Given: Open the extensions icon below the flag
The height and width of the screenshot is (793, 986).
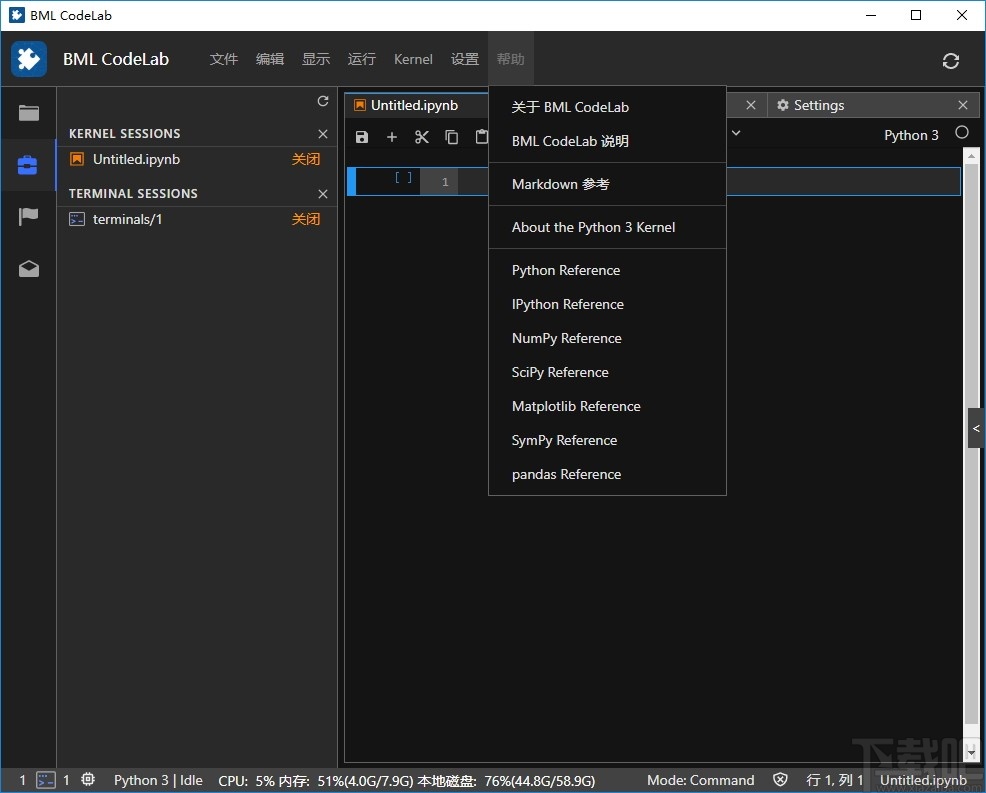Looking at the screenshot, I should (x=28, y=268).
